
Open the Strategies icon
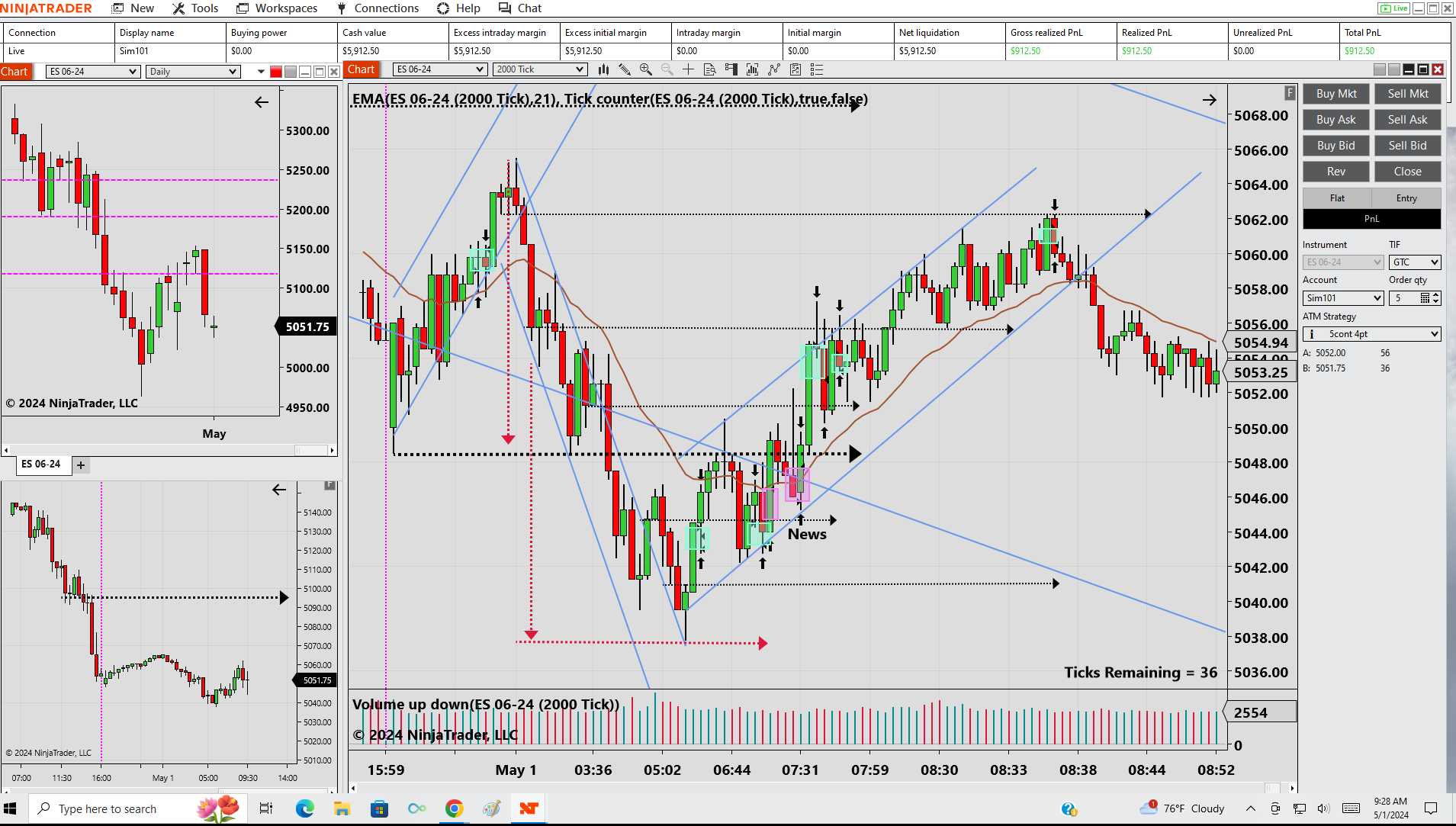click(795, 69)
